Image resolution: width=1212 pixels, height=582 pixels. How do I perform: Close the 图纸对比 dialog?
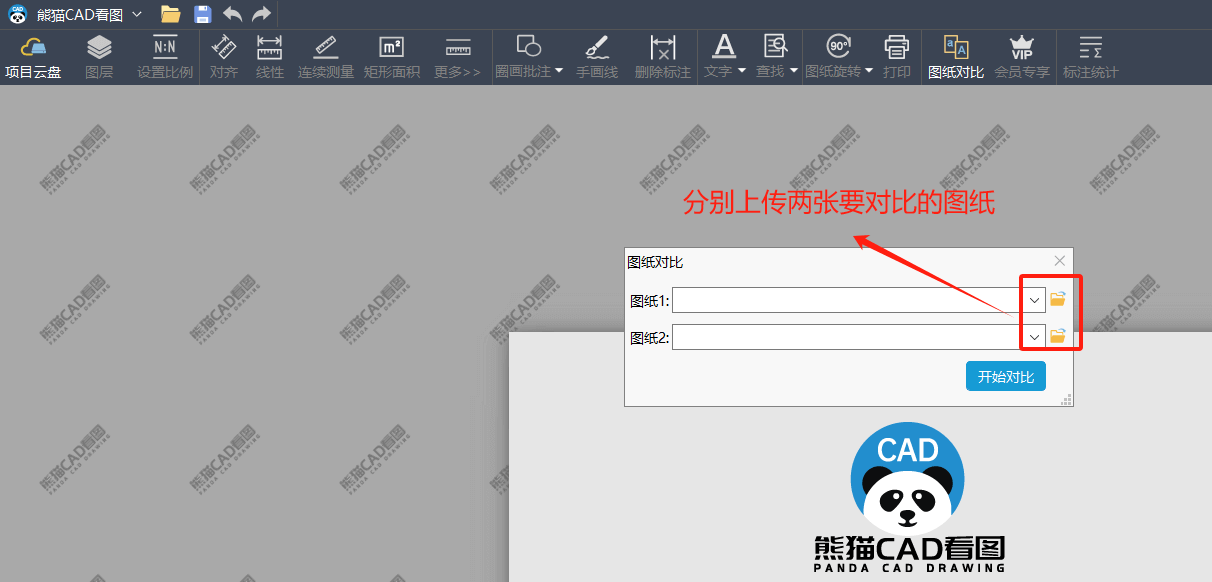[x=1060, y=260]
